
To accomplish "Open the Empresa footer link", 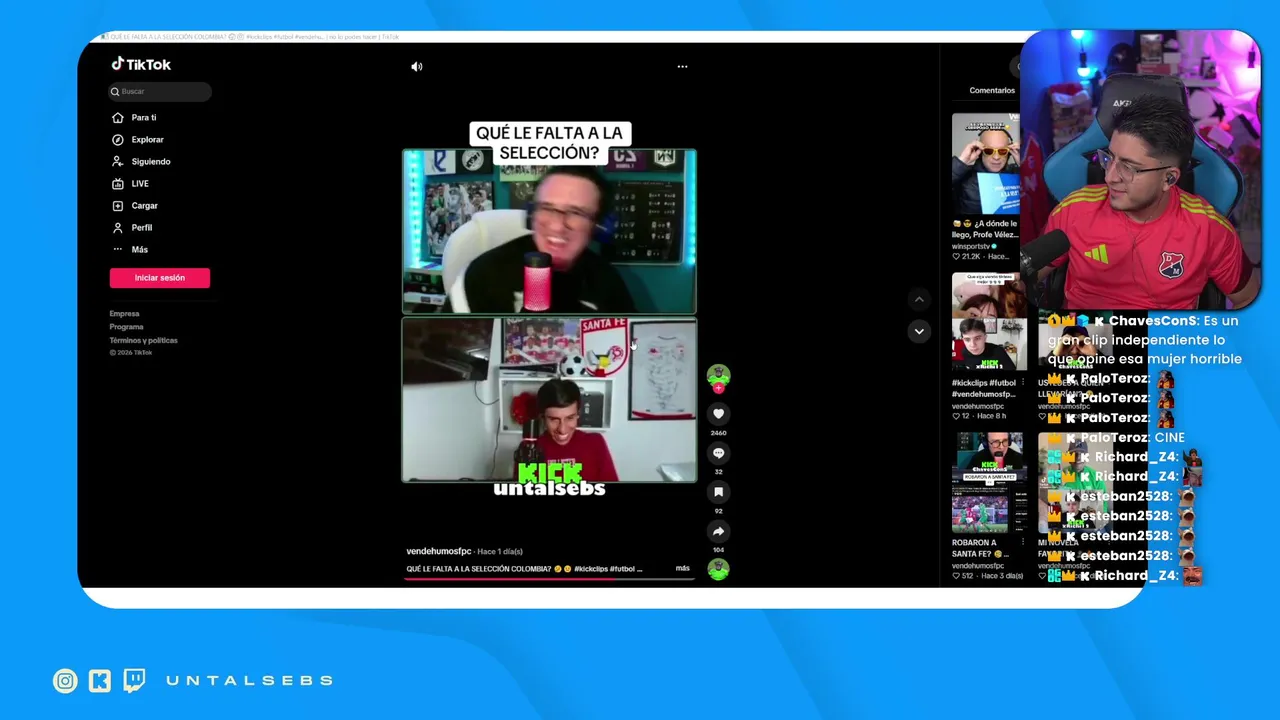I will (124, 314).
